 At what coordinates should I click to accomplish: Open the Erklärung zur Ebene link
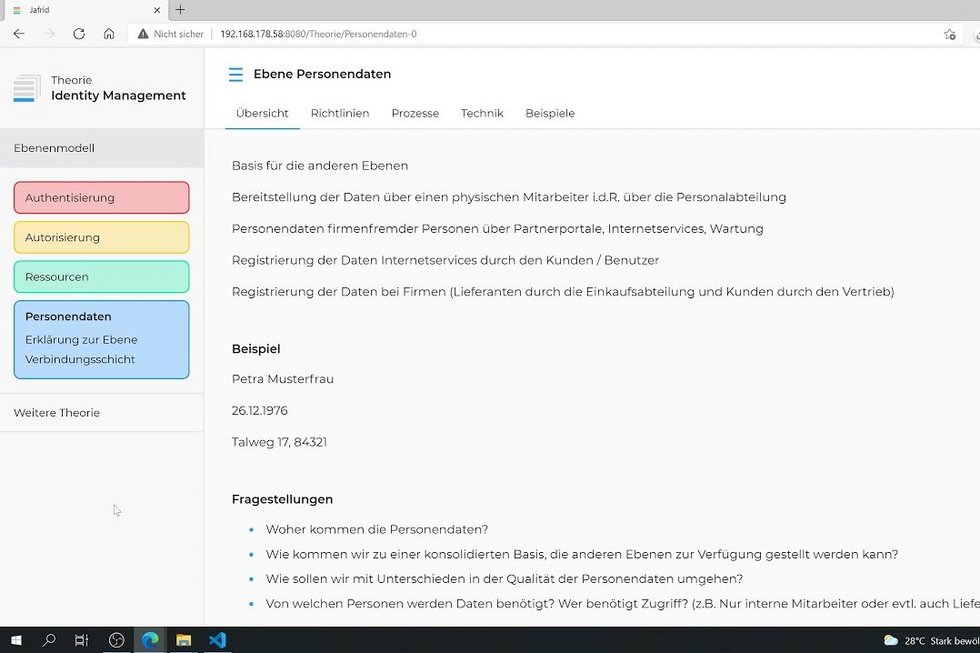pyautogui.click(x=81, y=340)
